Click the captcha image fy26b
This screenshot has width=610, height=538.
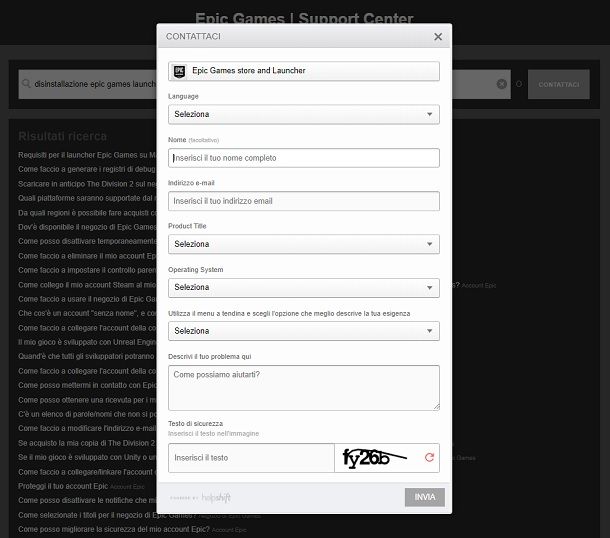coord(374,458)
